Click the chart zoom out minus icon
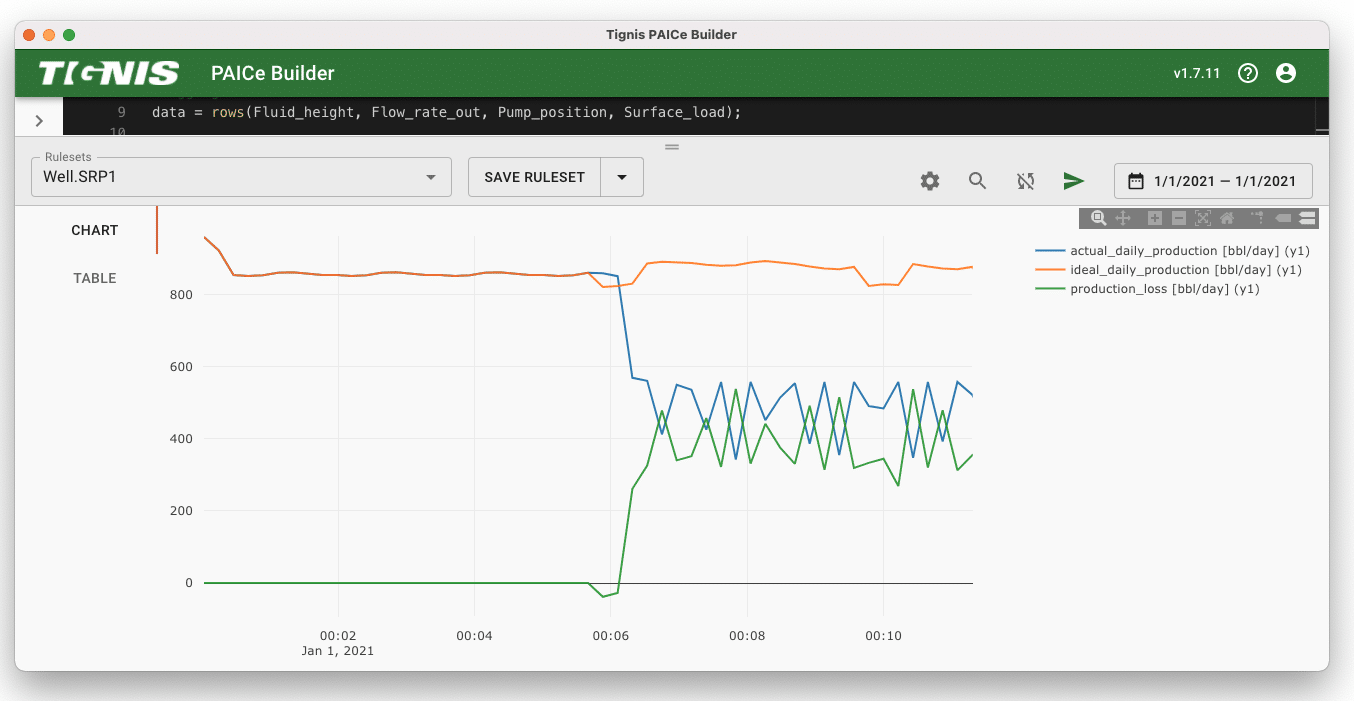 coord(1178,218)
